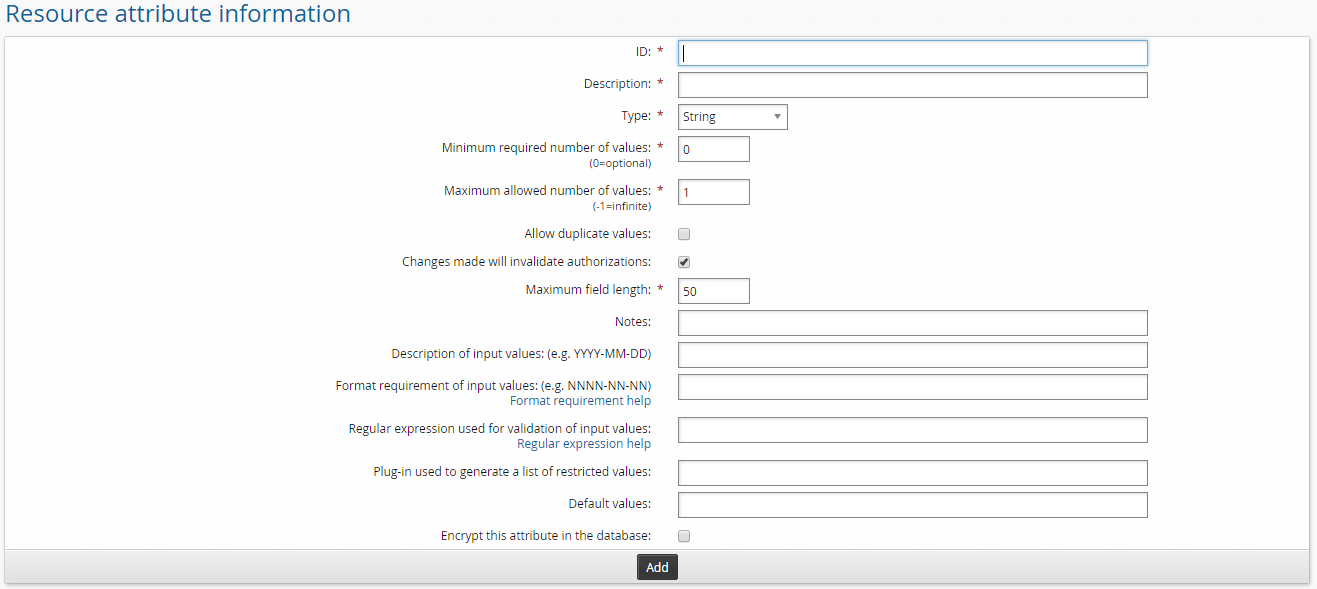Select the maximum allowed number of values field

pyautogui.click(x=713, y=192)
